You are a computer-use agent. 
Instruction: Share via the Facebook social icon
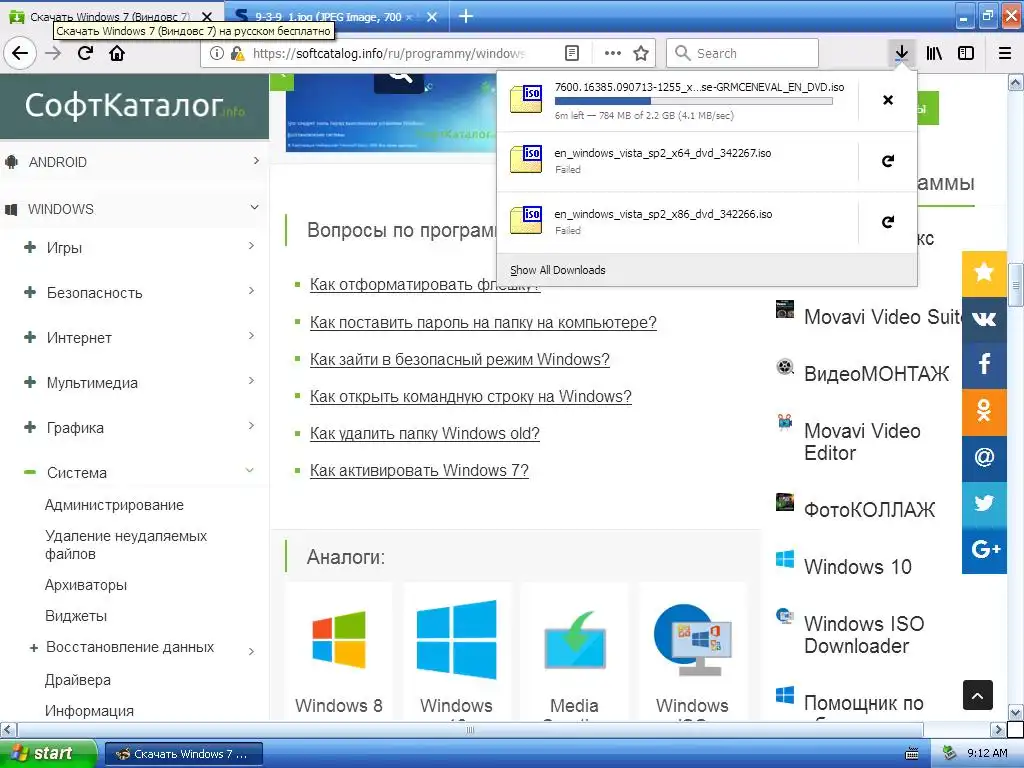point(984,366)
